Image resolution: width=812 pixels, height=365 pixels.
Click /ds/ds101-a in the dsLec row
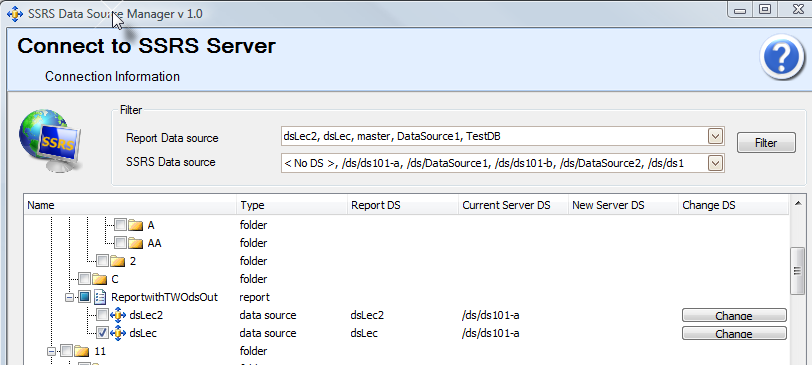pos(491,333)
